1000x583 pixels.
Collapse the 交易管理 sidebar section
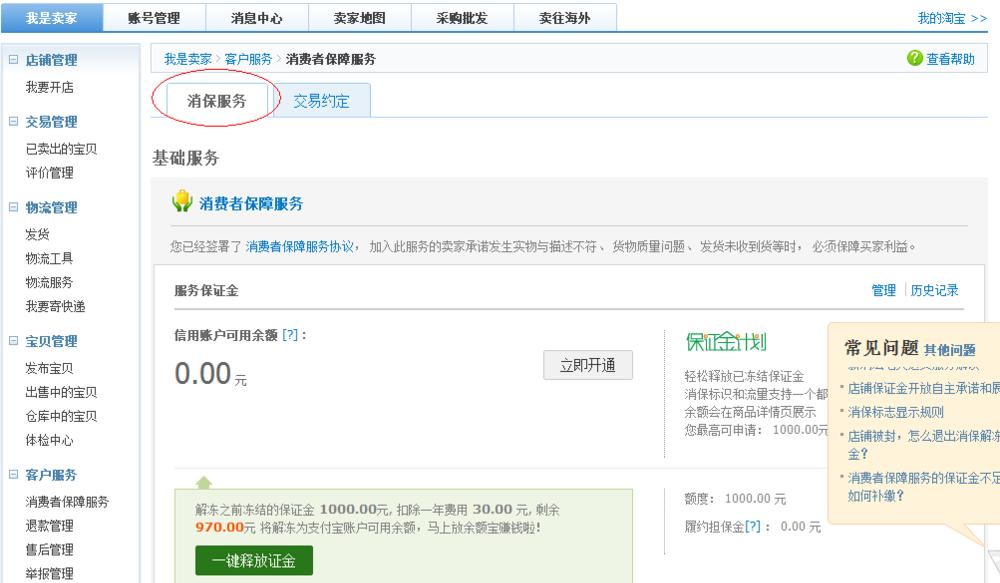point(13,121)
